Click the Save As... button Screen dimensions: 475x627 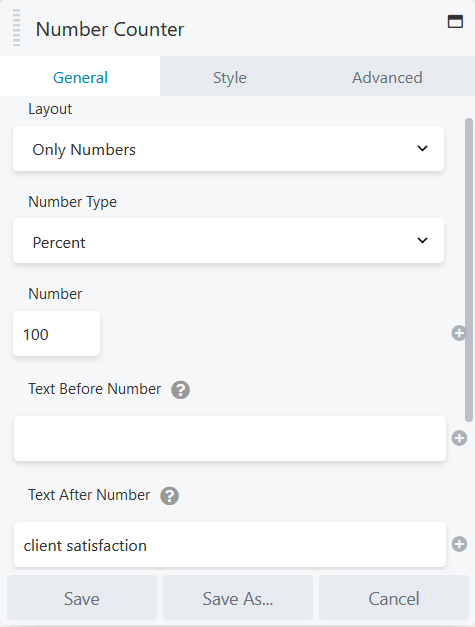tap(238, 598)
